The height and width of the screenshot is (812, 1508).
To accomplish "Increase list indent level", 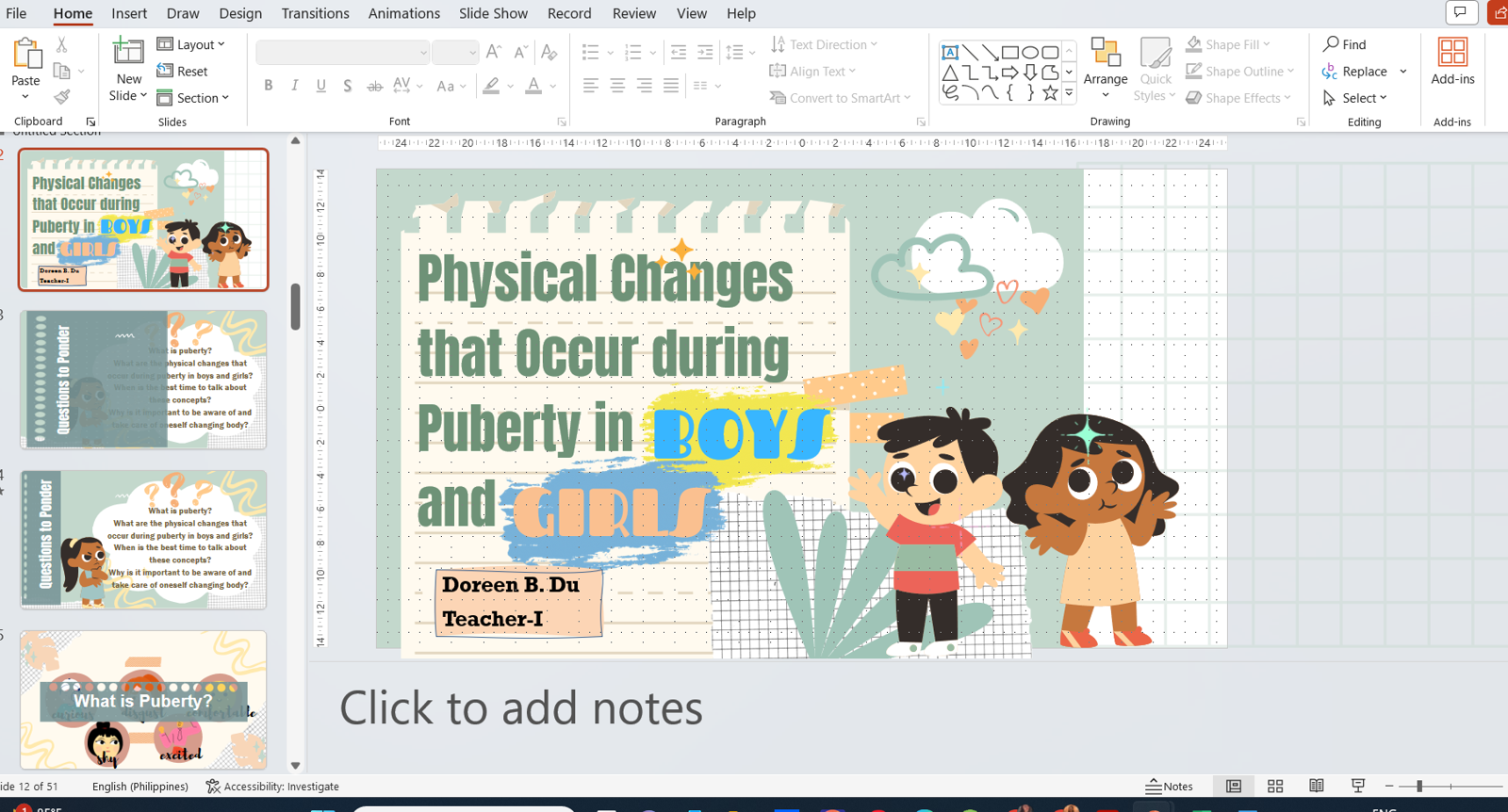I will [x=705, y=53].
